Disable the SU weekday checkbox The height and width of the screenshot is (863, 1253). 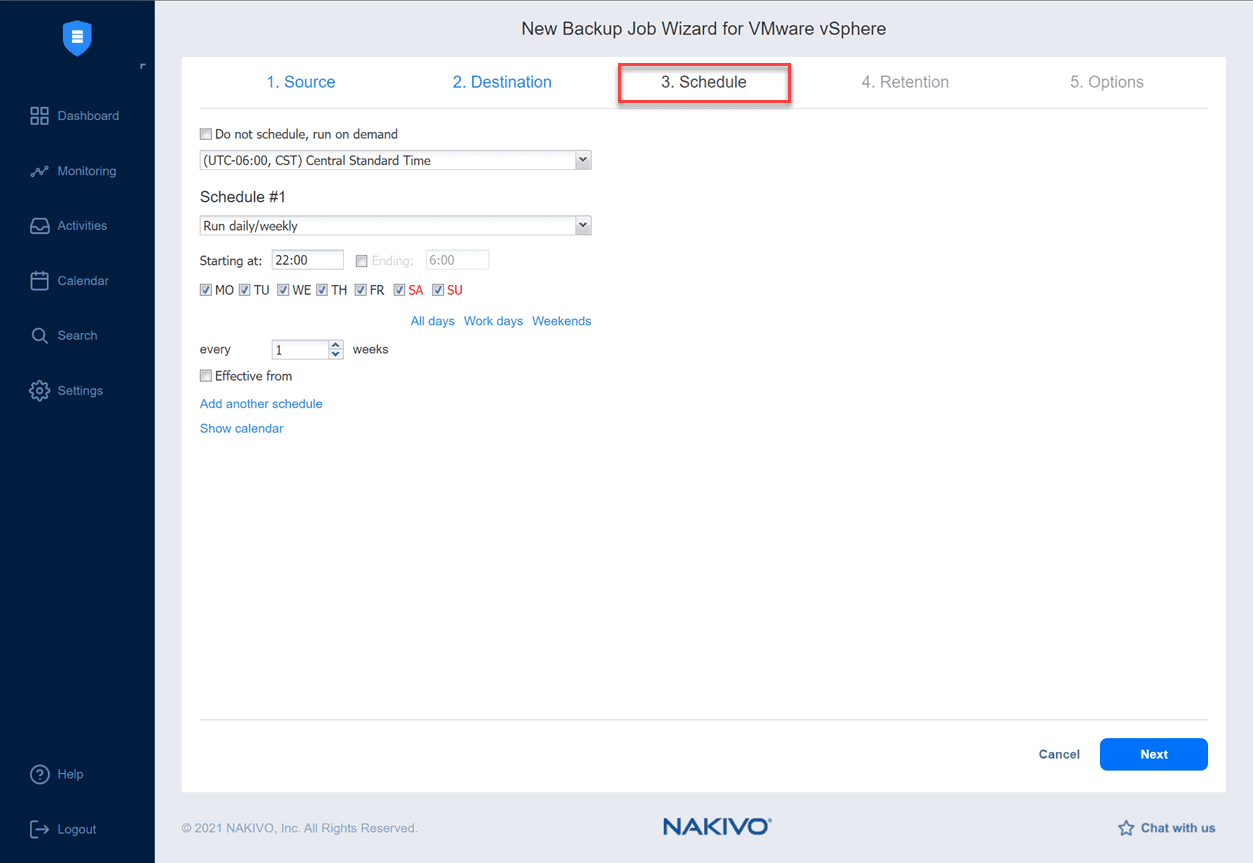(436, 289)
